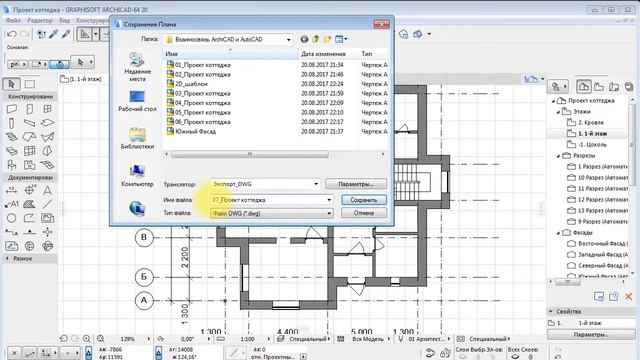Select the Dimension tool in toolbox
This screenshot has width=640, height=360.
point(11,190)
